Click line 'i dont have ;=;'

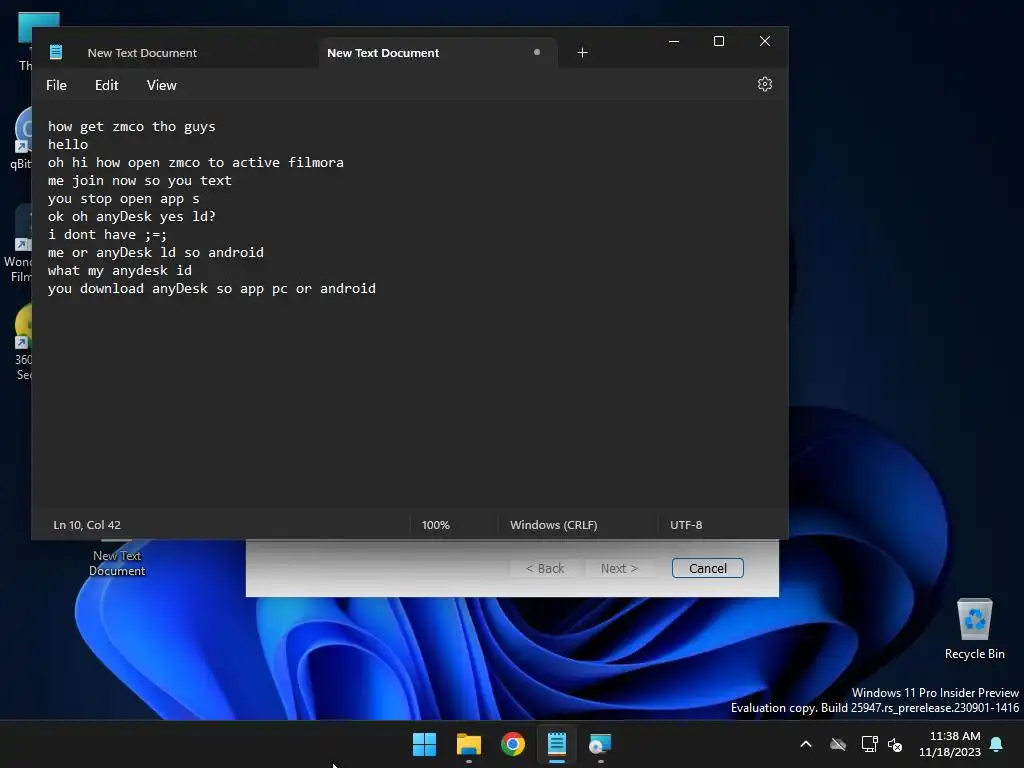pos(107,234)
